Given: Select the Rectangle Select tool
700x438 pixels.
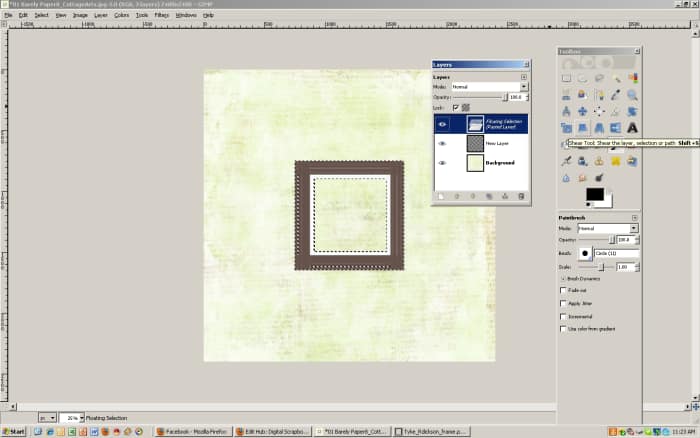Looking at the screenshot, I should (x=566, y=78).
